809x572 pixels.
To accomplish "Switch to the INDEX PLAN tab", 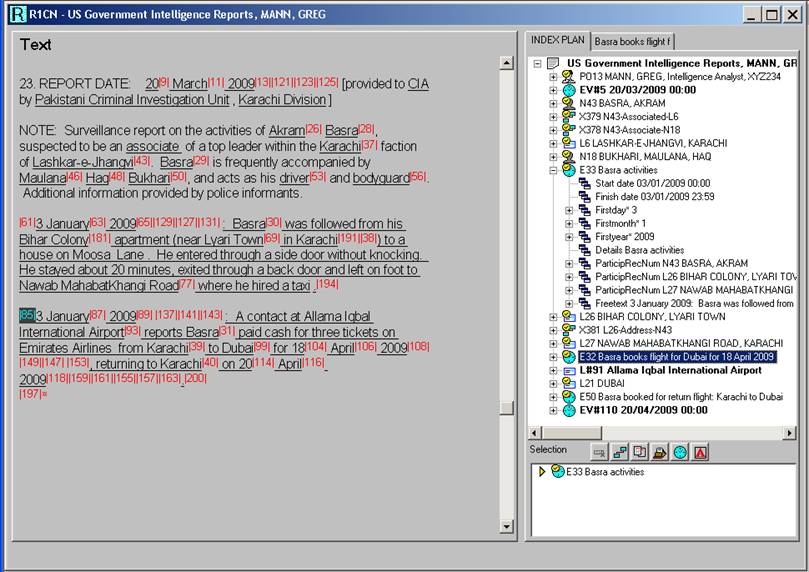I will (x=558, y=40).
